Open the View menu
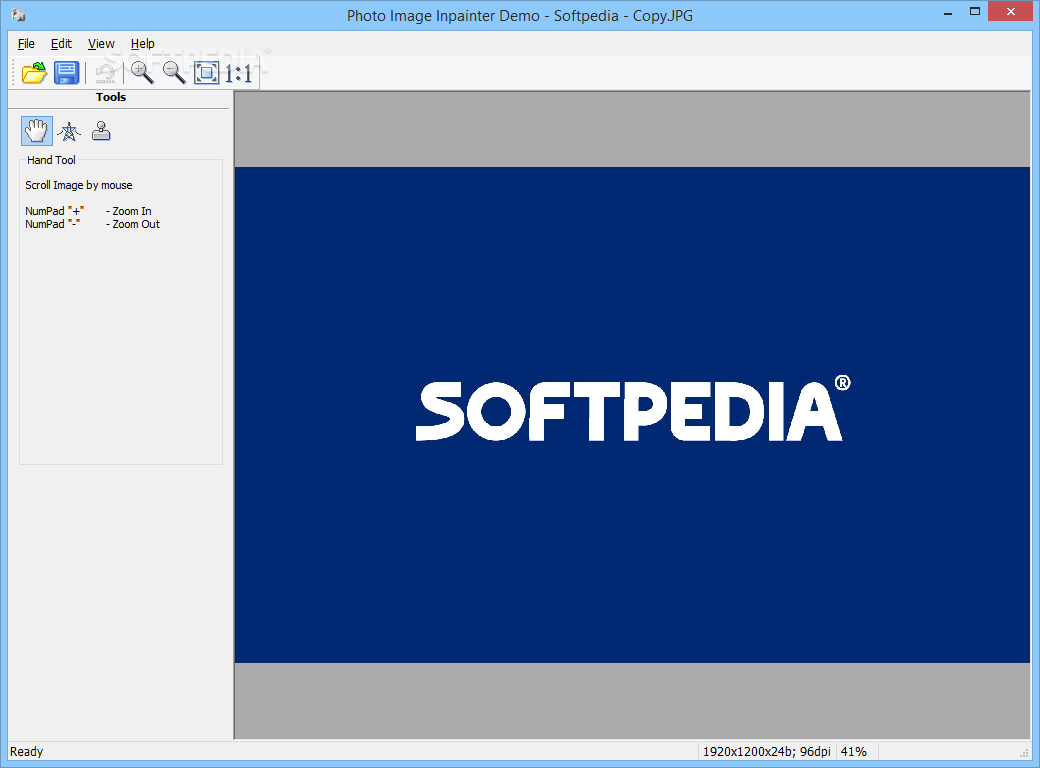Image resolution: width=1040 pixels, height=768 pixels. point(101,44)
